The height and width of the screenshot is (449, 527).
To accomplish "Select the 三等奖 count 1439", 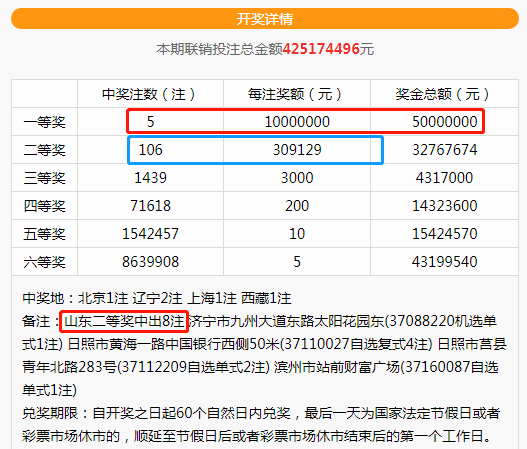I will 151,178.
